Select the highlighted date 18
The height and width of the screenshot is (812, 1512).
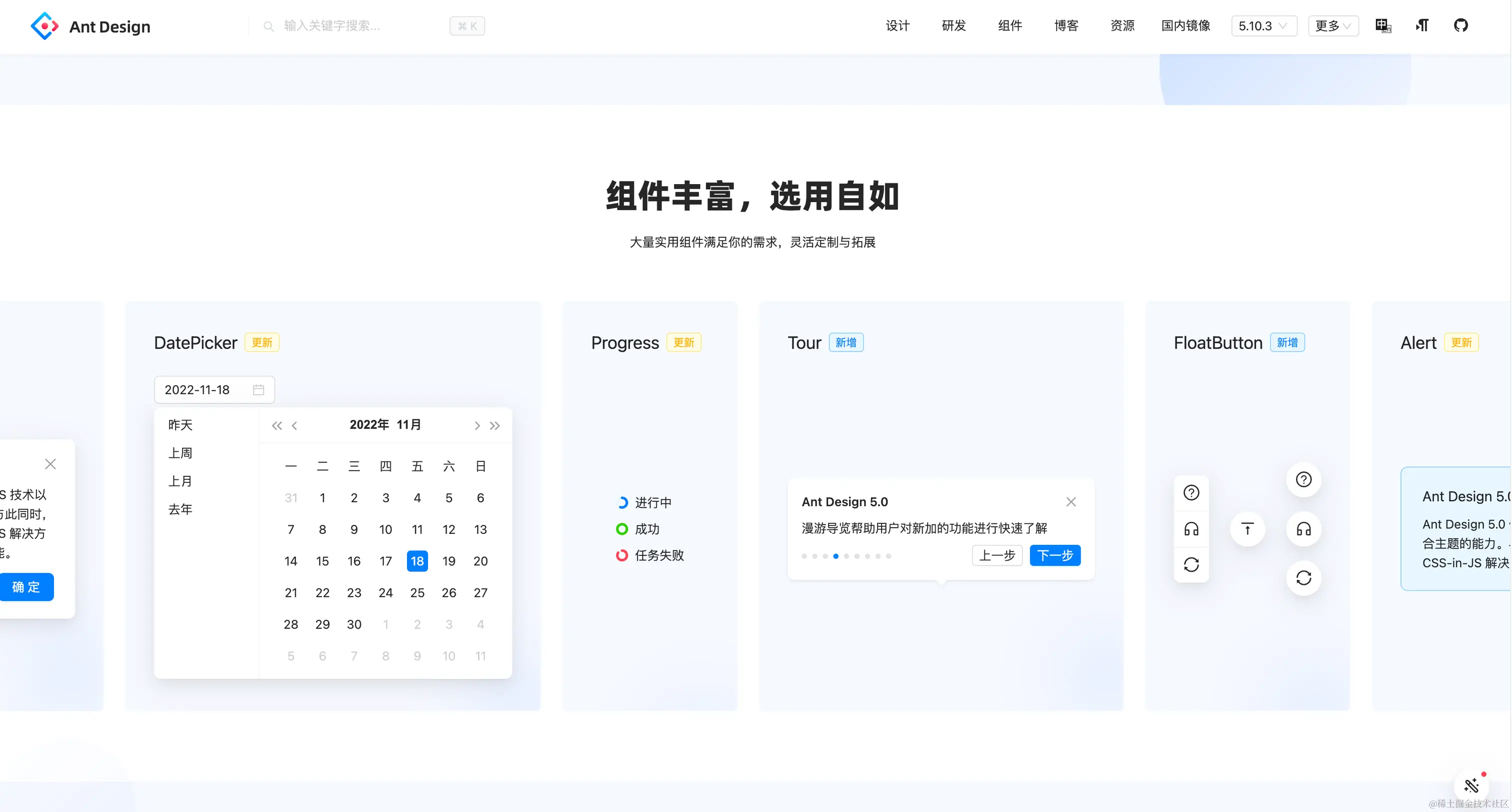pyautogui.click(x=417, y=561)
